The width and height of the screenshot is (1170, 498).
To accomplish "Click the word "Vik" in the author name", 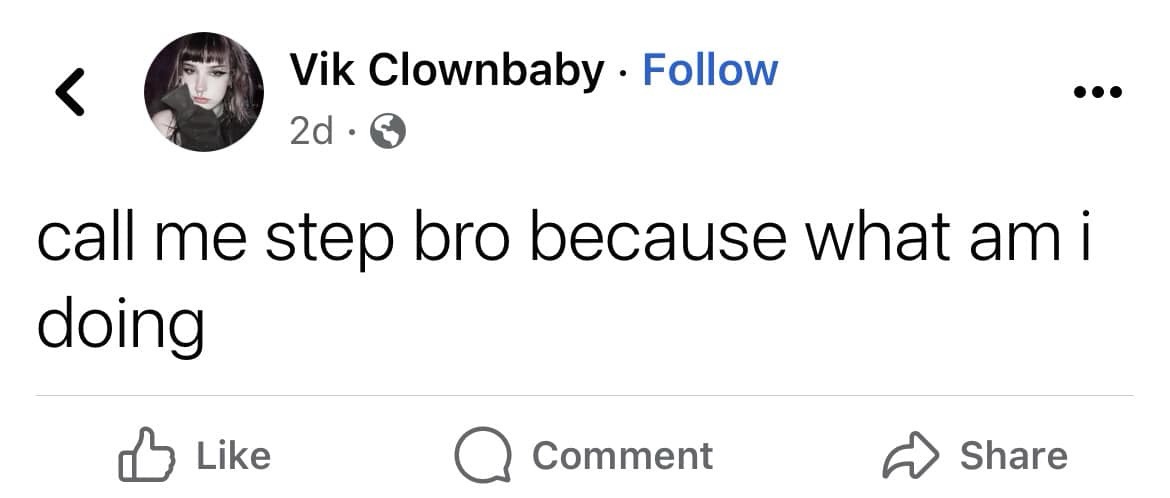I will click(x=320, y=70).
